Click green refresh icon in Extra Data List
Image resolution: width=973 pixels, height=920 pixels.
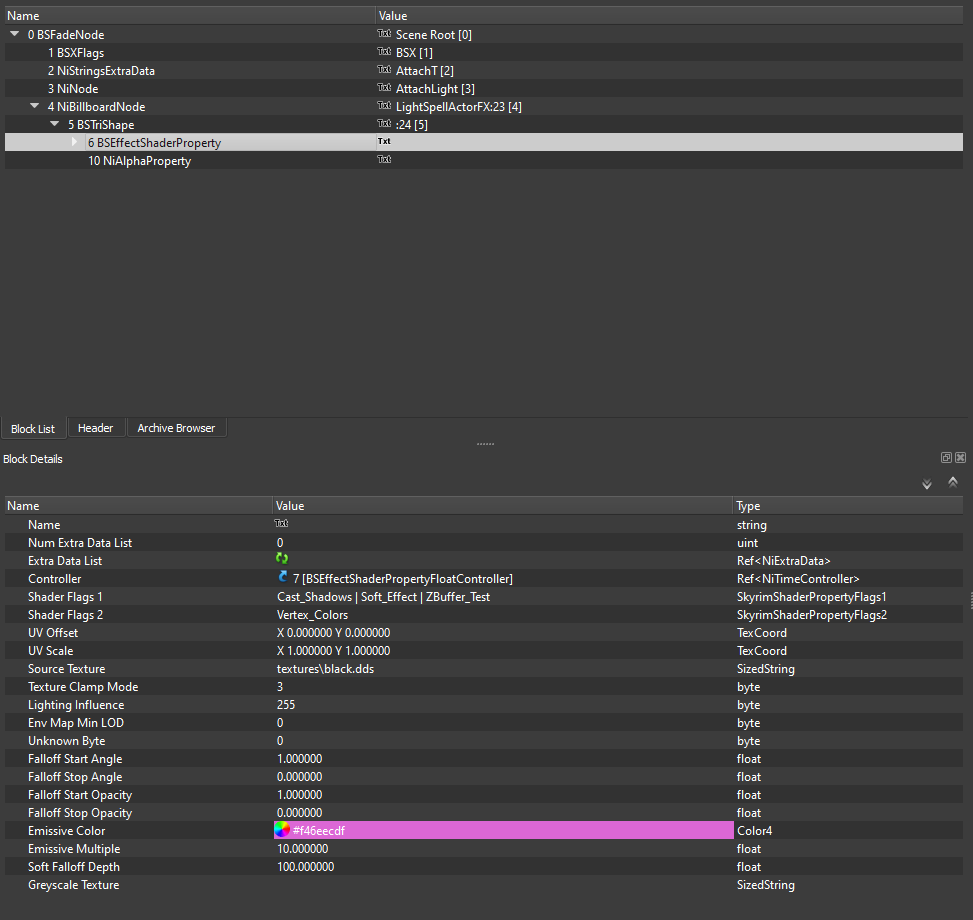[282, 558]
